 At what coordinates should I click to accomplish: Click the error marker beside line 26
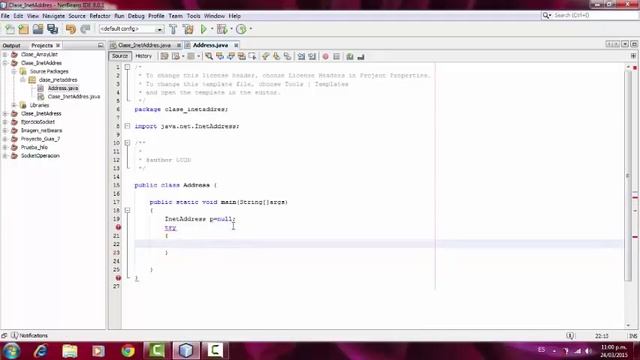pyautogui.click(x=118, y=278)
